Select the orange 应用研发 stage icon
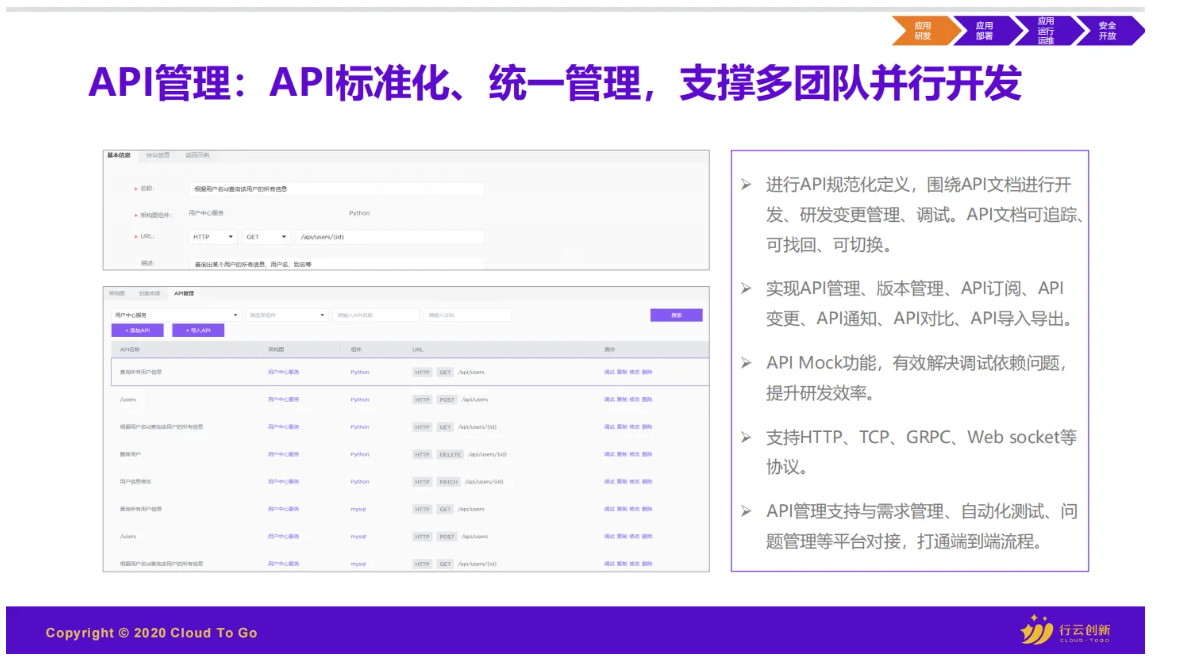 925,30
